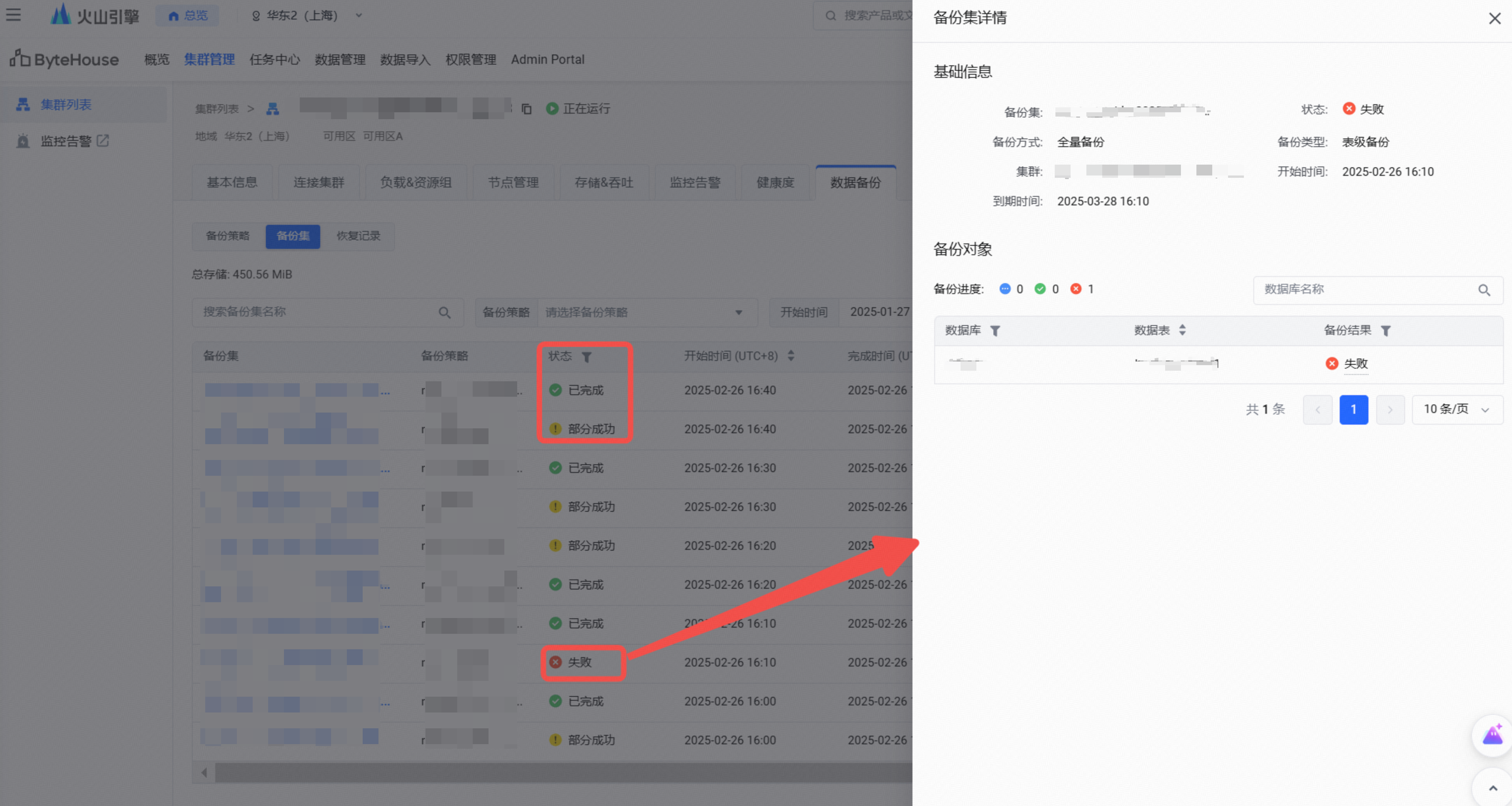Open the hamburger menu icon
The width and height of the screenshot is (1512, 806).
tap(14, 15)
